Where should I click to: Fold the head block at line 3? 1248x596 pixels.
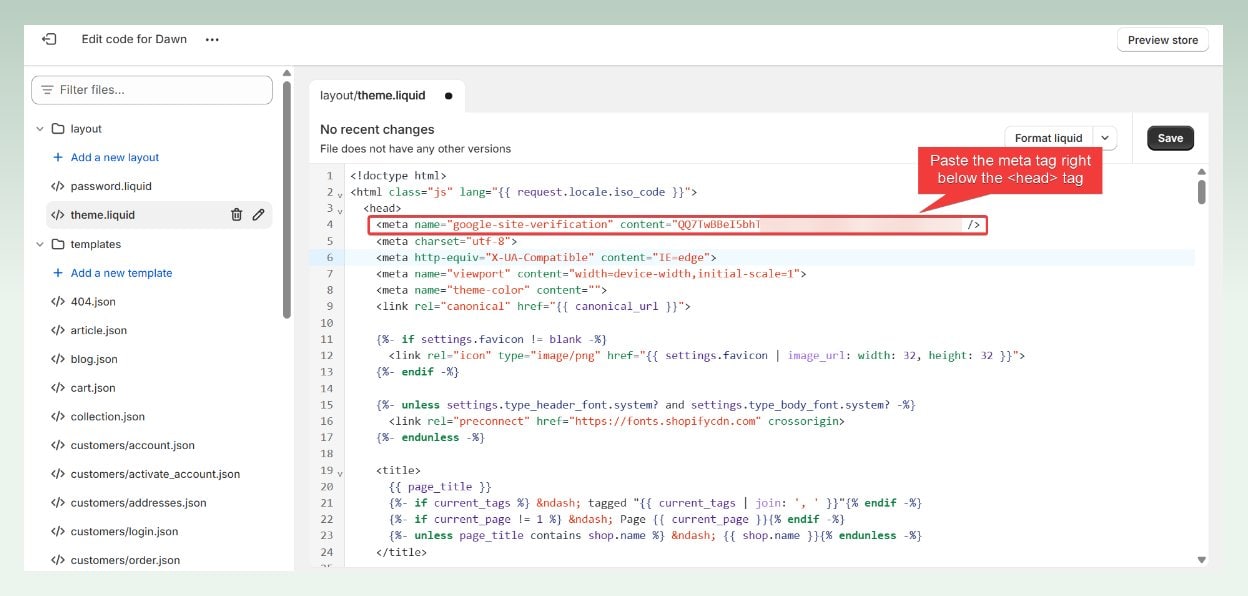click(x=340, y=209)
